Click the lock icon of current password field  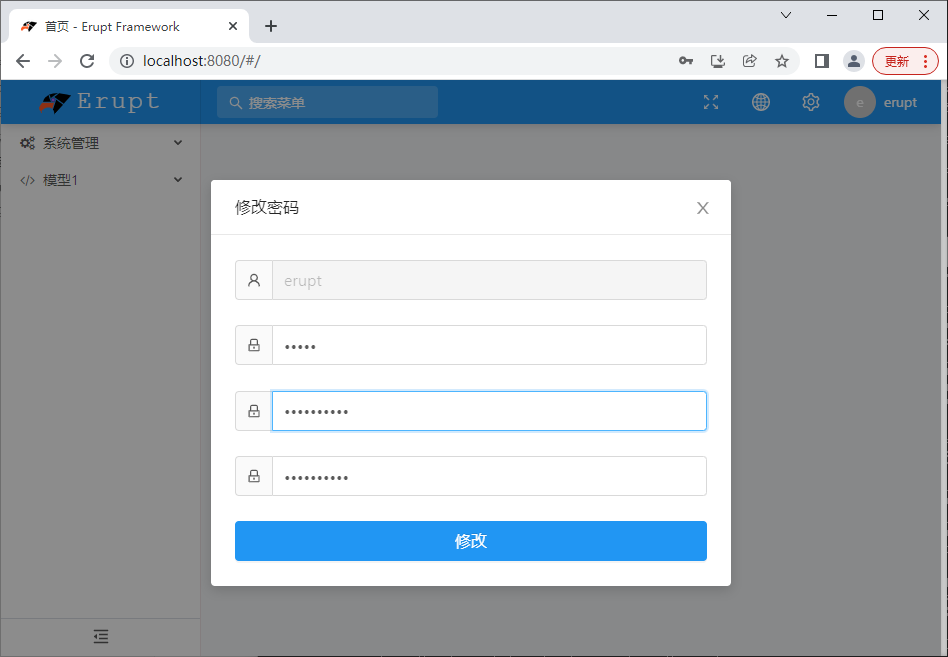click(254, 345)
